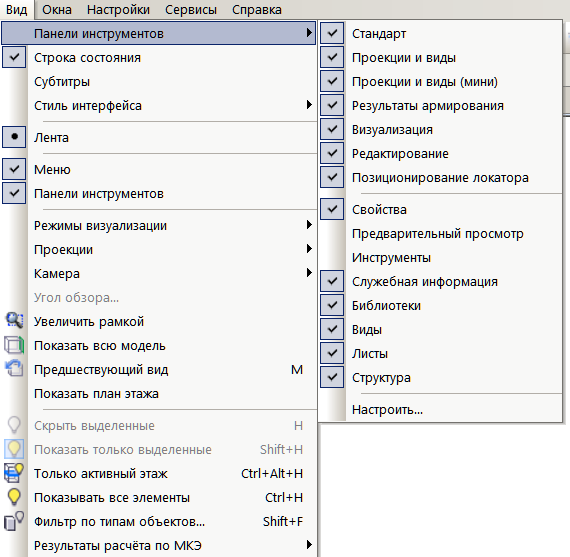Viewport: 570px width, 557px height.
Task: Click the highlighted bulb icon for Показать только выделенные
Action: (x=14, y=449)
